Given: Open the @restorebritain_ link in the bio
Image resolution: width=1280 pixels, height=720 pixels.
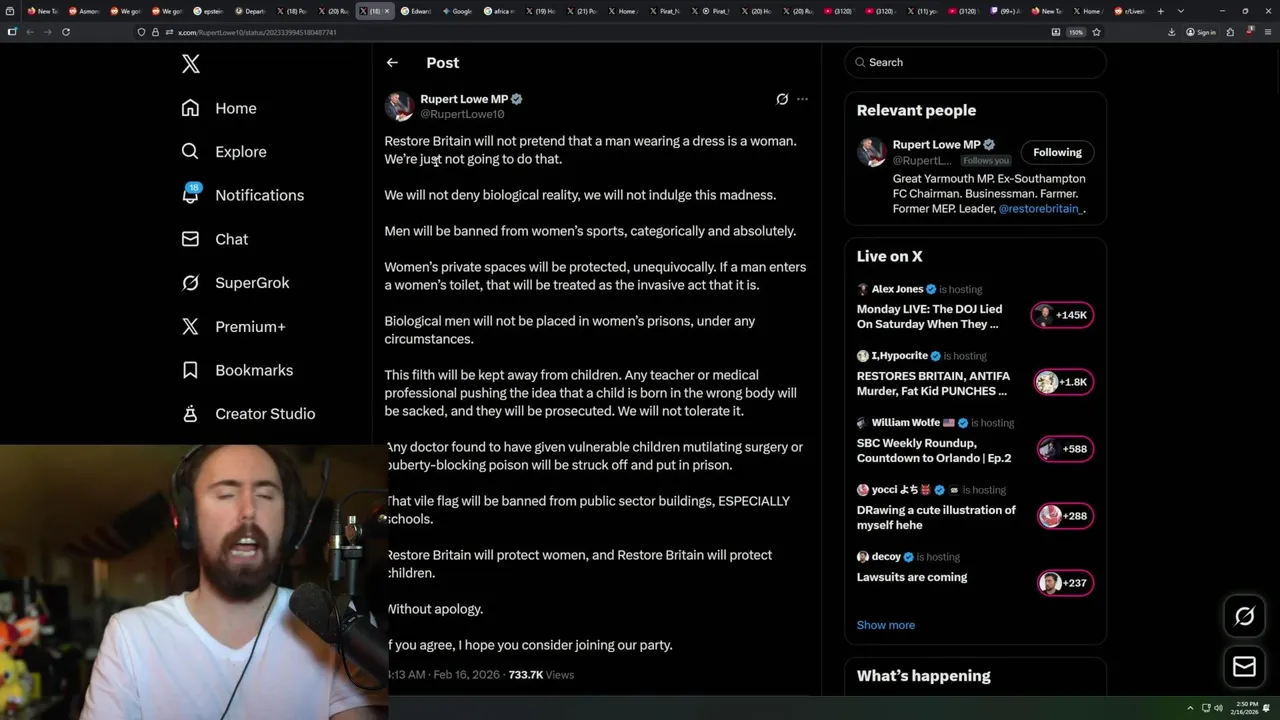Looking at the screenshot, I should click(x=1039, y=209).
